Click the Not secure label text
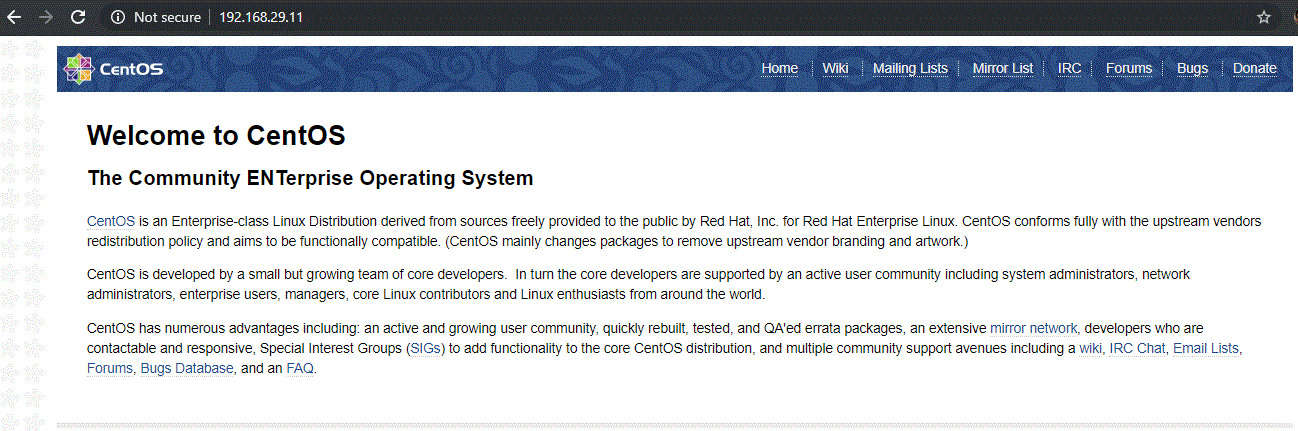 (x=167, y=17)
